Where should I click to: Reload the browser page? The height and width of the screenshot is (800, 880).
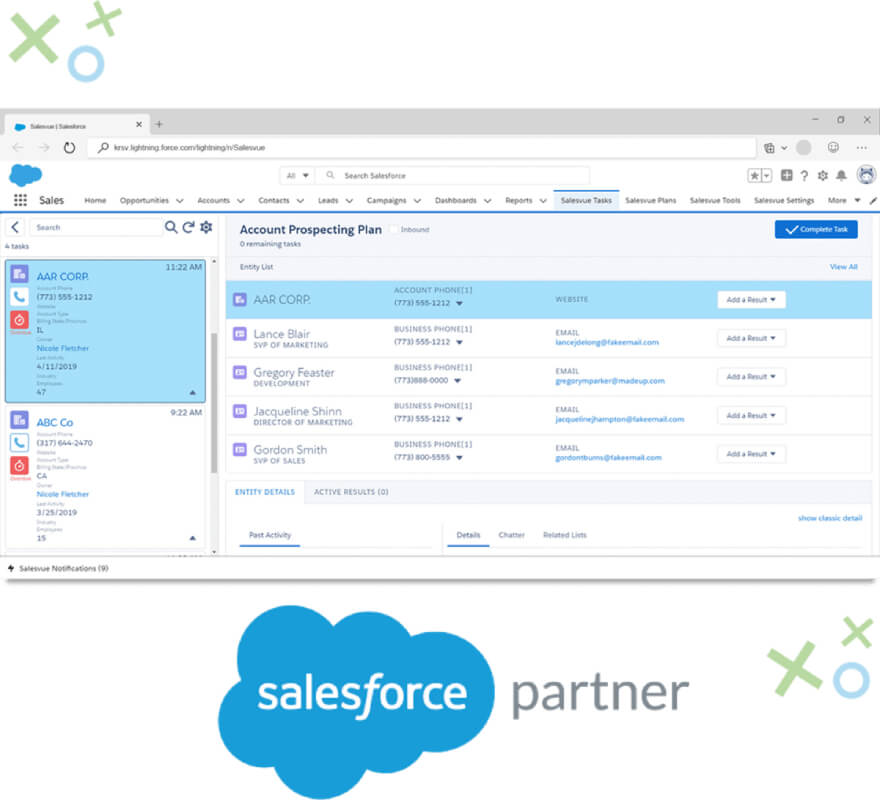coord(69,148)
